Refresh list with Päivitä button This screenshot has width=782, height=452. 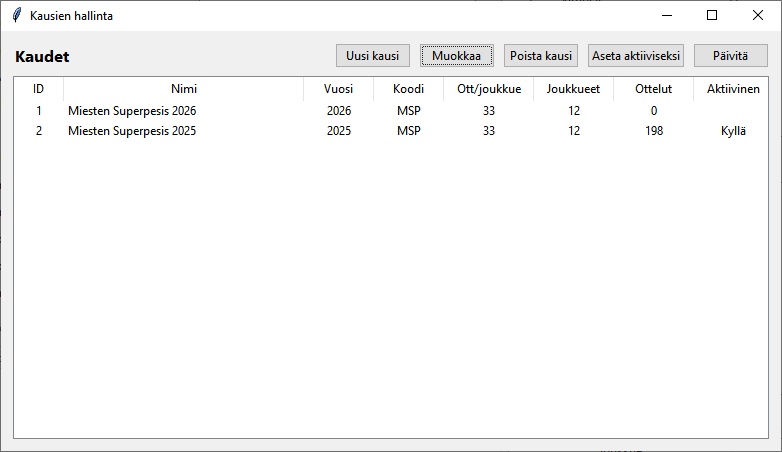(x=730, y=56)
